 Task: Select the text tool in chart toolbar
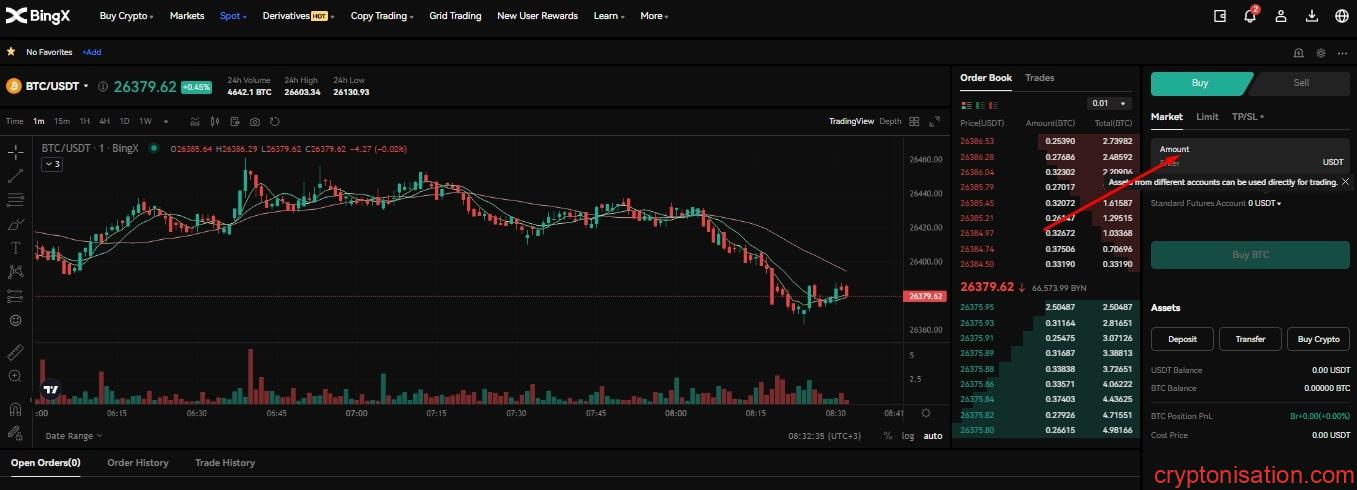(x=15, y=248)
